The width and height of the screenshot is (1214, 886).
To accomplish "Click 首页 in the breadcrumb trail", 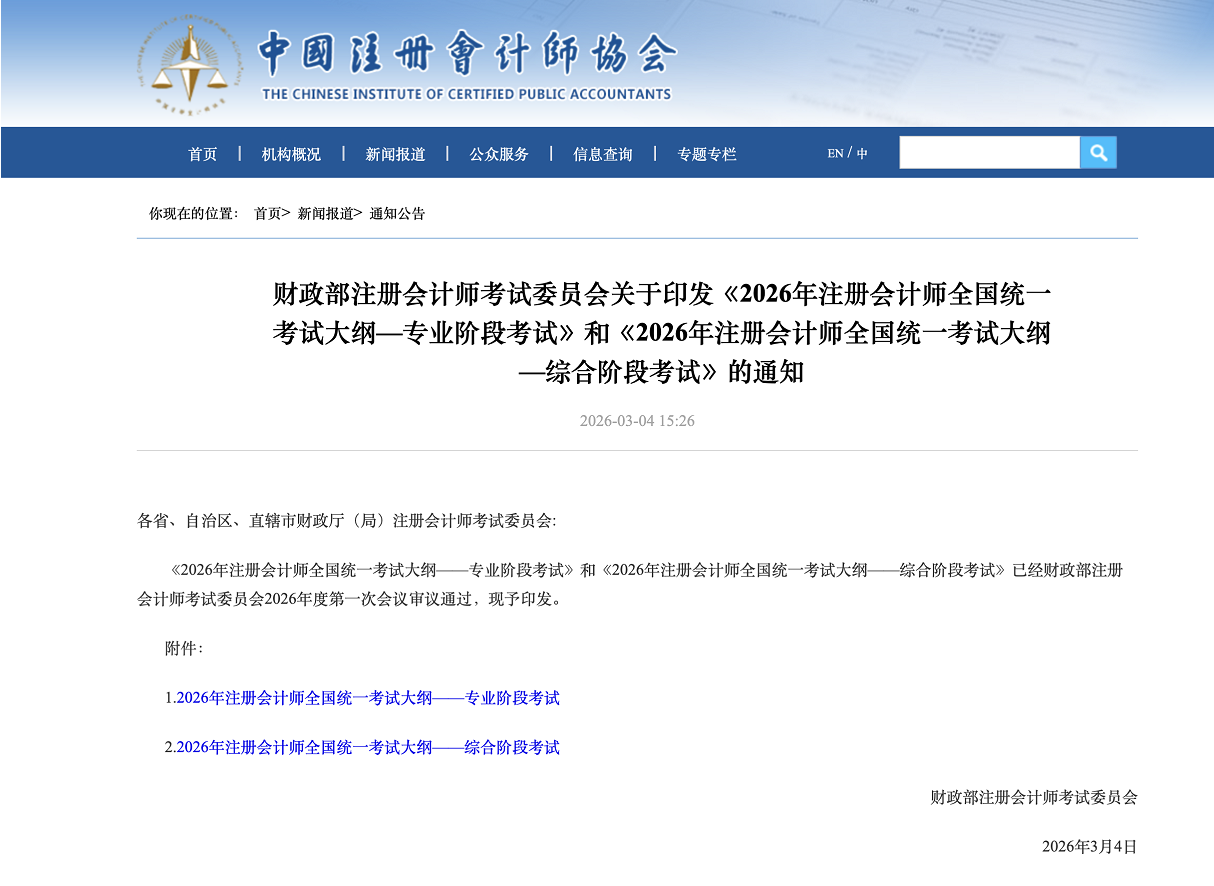I will pos(267,213).
